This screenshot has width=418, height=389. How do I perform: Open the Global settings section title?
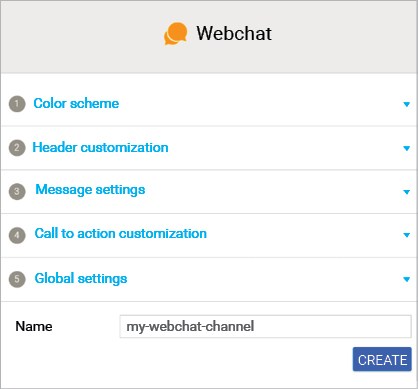pyautogui.click(x=81, y=278)
